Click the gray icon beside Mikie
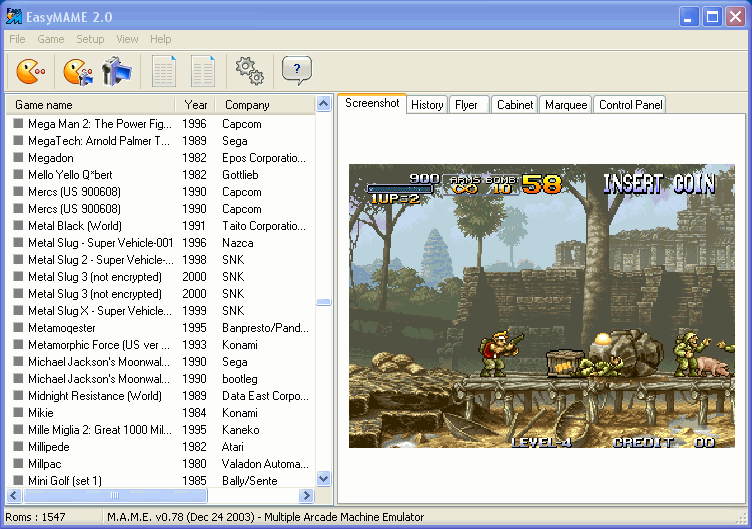 (18, 412)
